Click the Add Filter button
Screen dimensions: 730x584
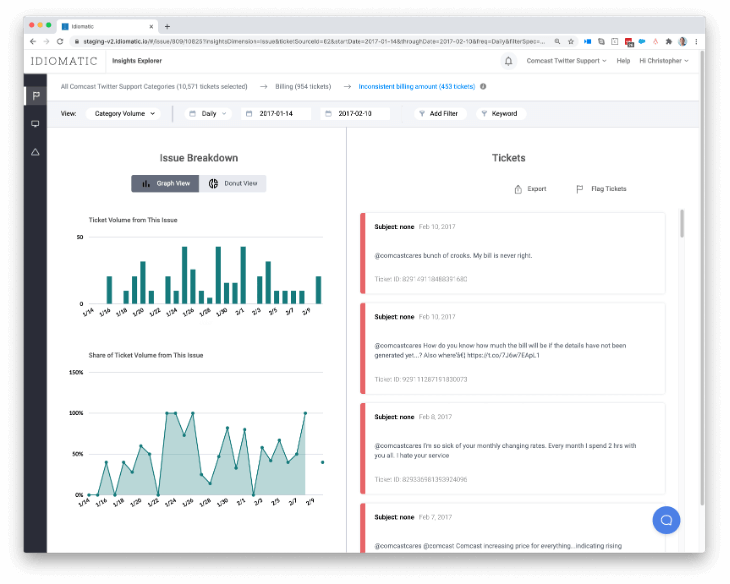[439, 114]
